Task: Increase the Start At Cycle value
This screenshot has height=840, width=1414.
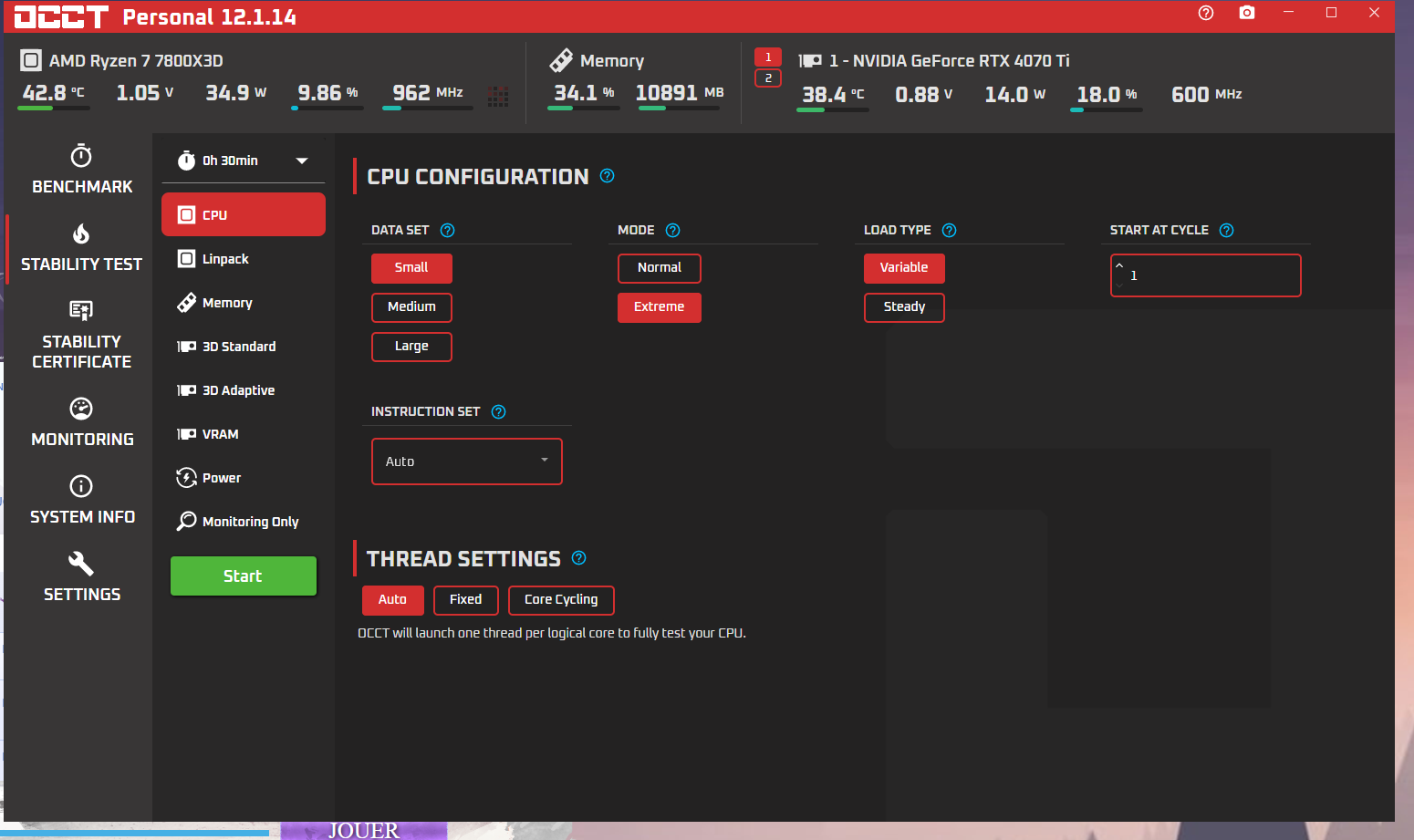Action: coord(1119,265)
